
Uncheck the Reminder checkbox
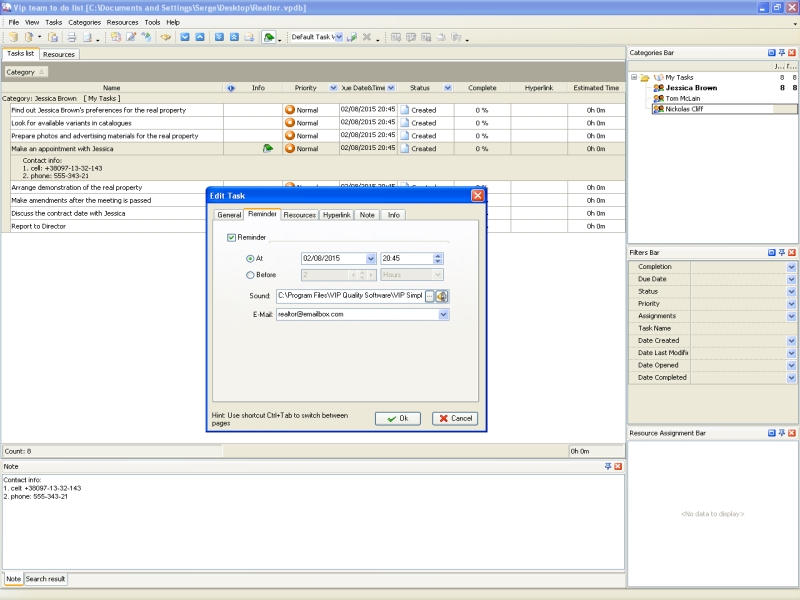(231, 237)
